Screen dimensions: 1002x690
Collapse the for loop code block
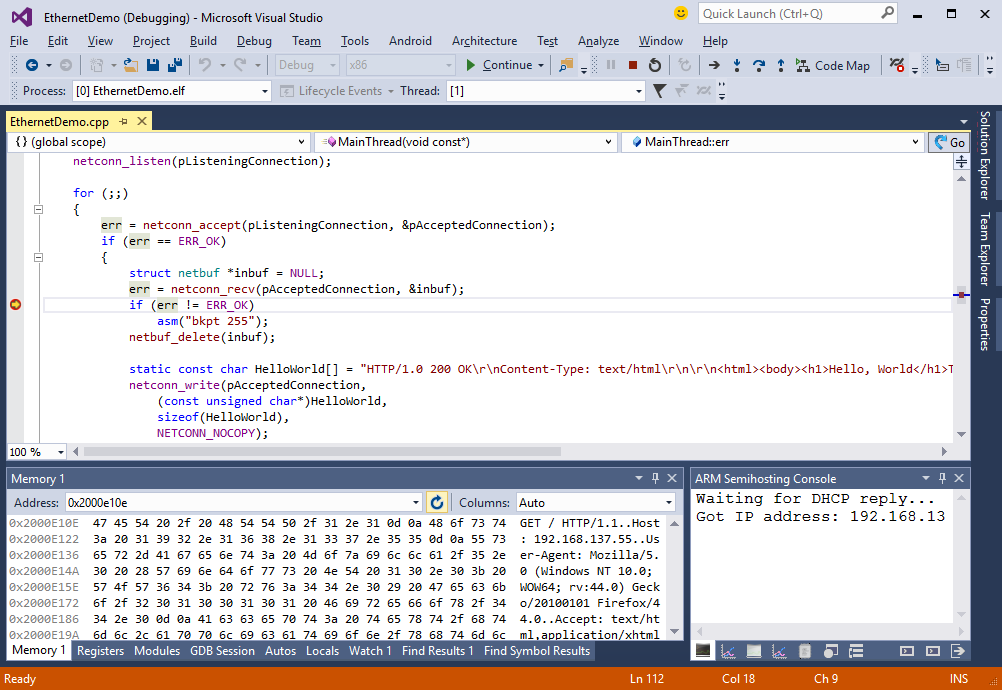click(x=38, y=209)
